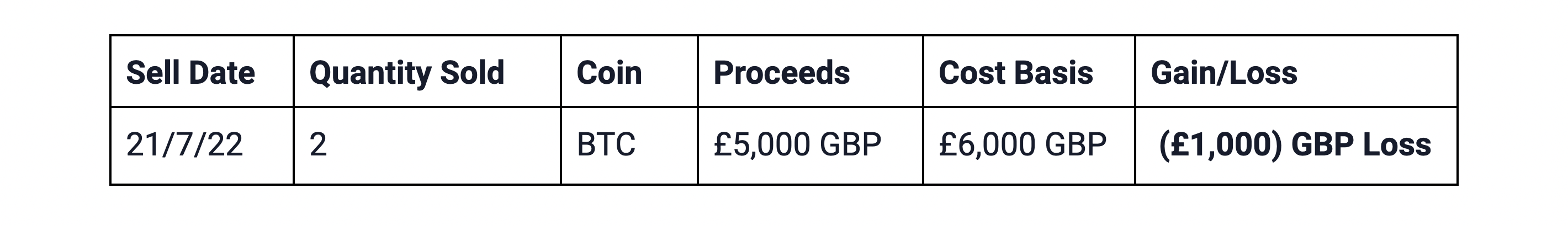The width and height of the screenshot is (1568, 226).
Task: Select the Proceeds column header
Action: (x=782, y=73)
